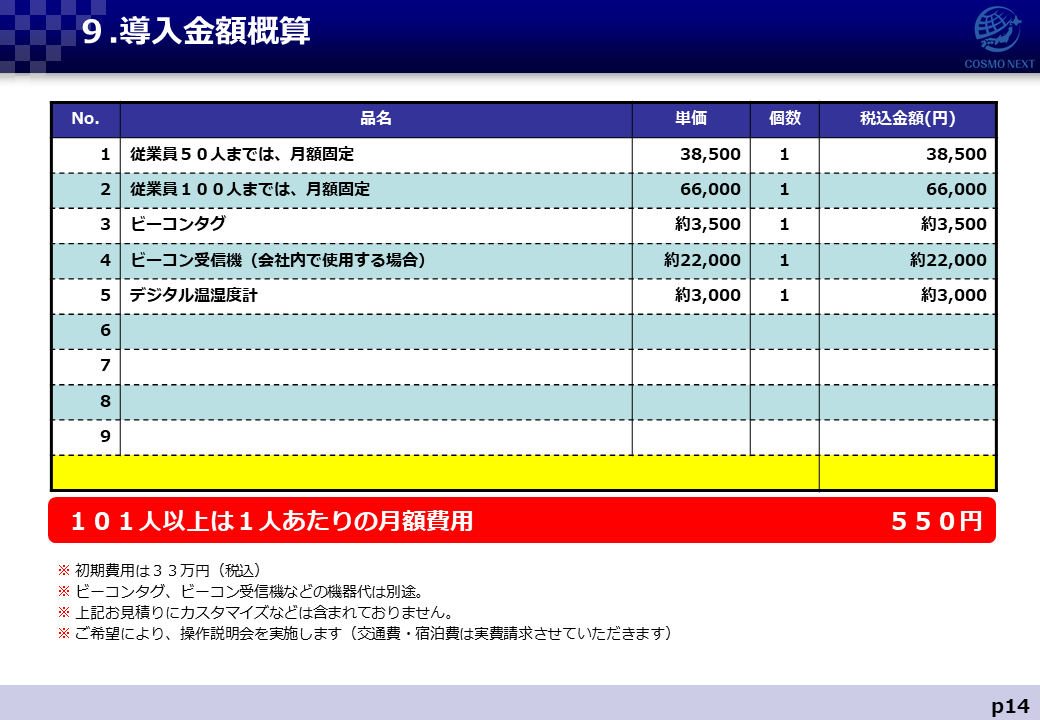
Task: Click the 単価 value 約3,500 for ビーコンタグ
Action: pos(708,224)
